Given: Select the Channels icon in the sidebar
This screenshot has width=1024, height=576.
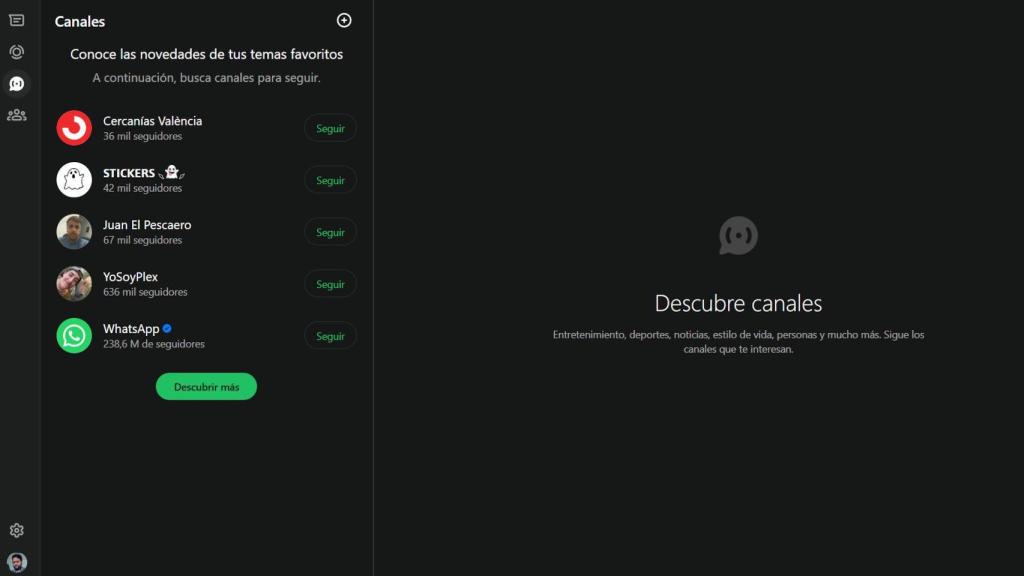Looking at the screenshot, I should tap(16, 83).
